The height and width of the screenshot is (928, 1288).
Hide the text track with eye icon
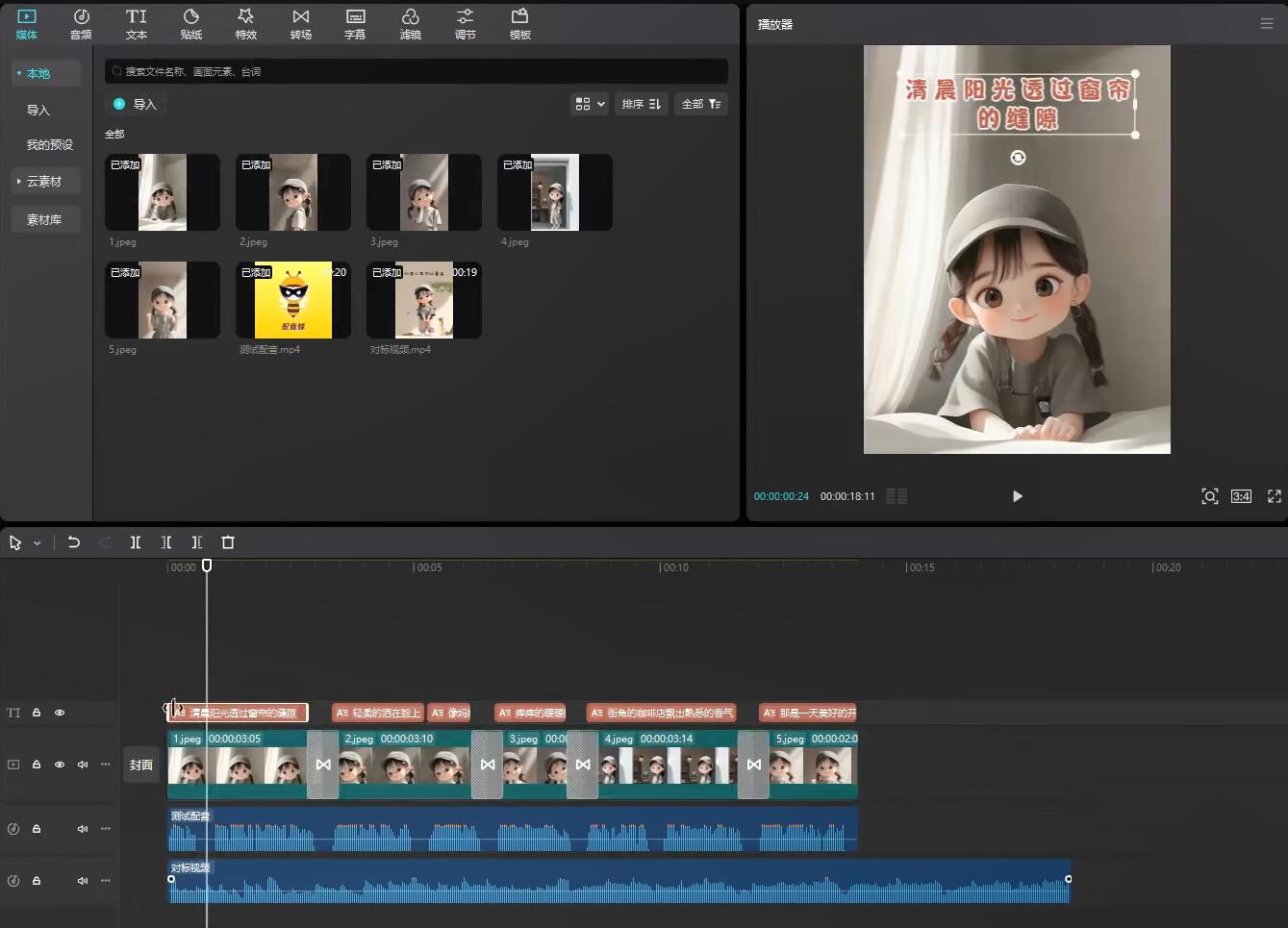tap(60, 713)
